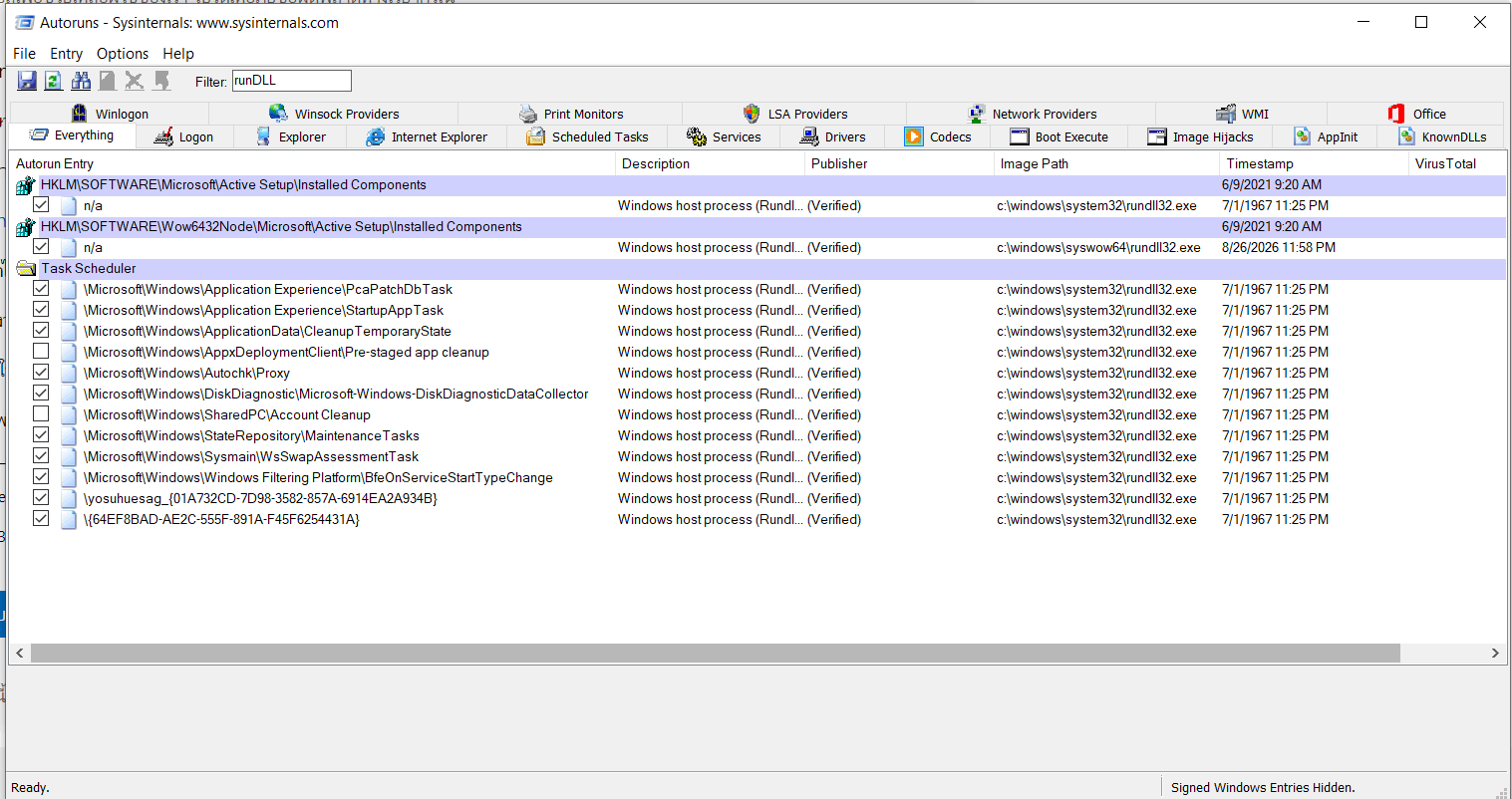Click file icon of the MaintenanceTasks entry

69,436
